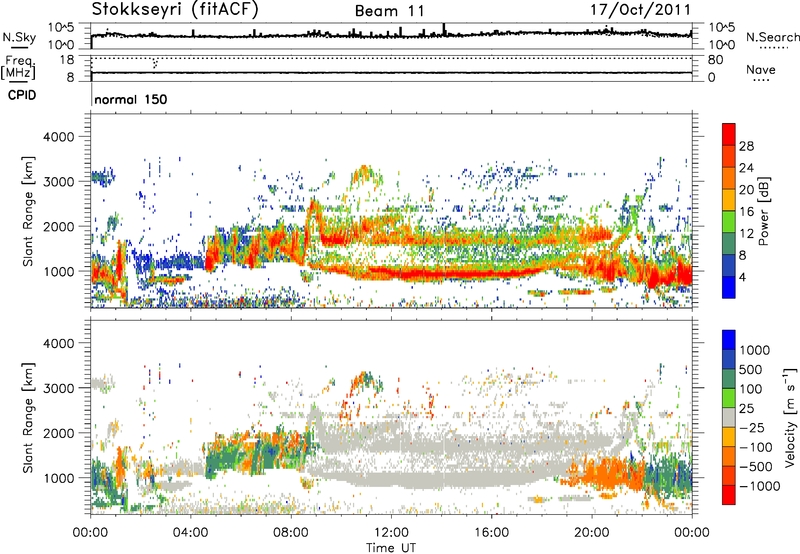Image resolution: width=800 pixels, height=554 pixels.
Task: Click the '16:00' time axis tick label
Action: [x=492, y=533]
